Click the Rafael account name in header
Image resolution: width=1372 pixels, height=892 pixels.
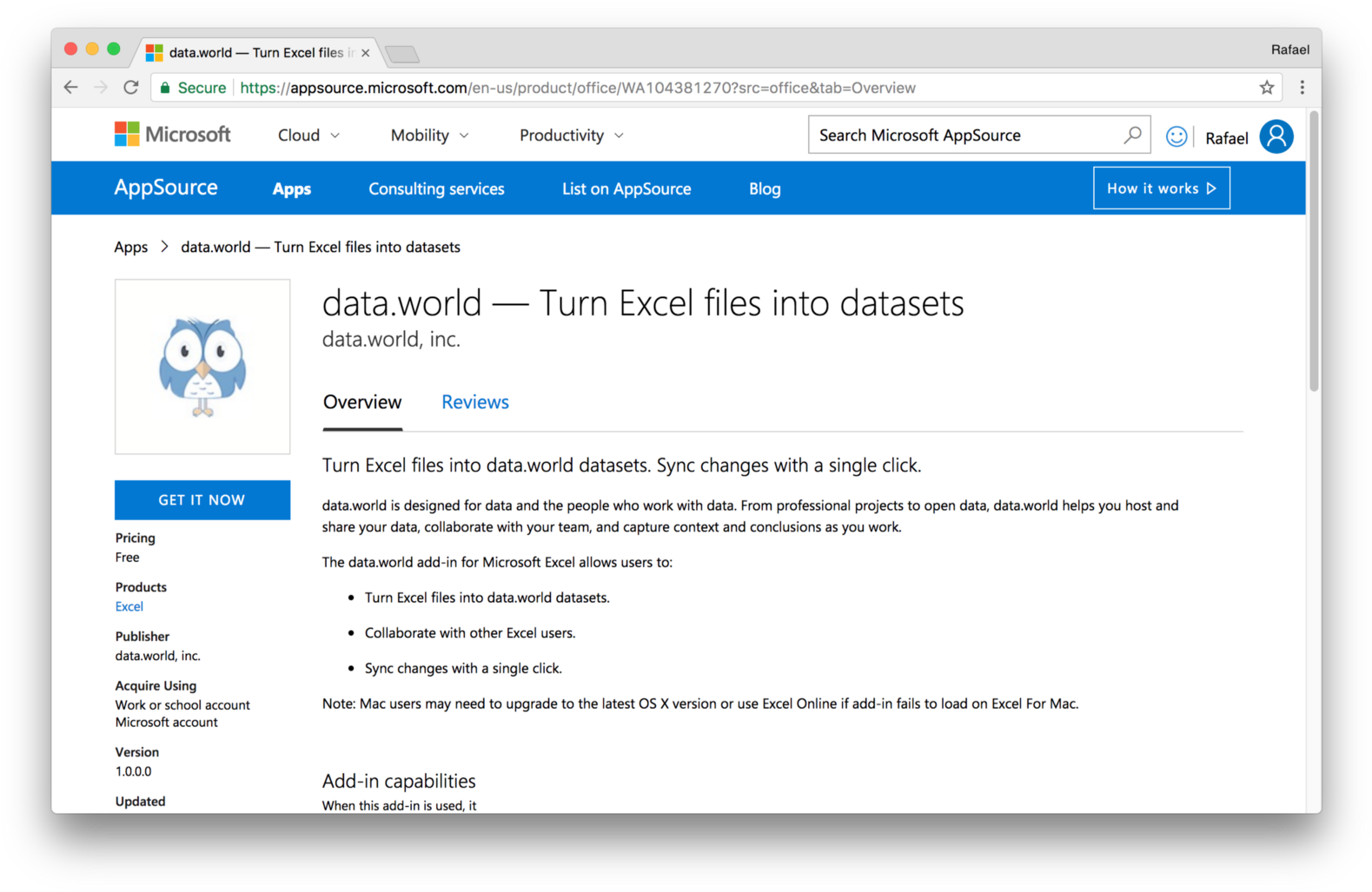tap(1226, 138)
